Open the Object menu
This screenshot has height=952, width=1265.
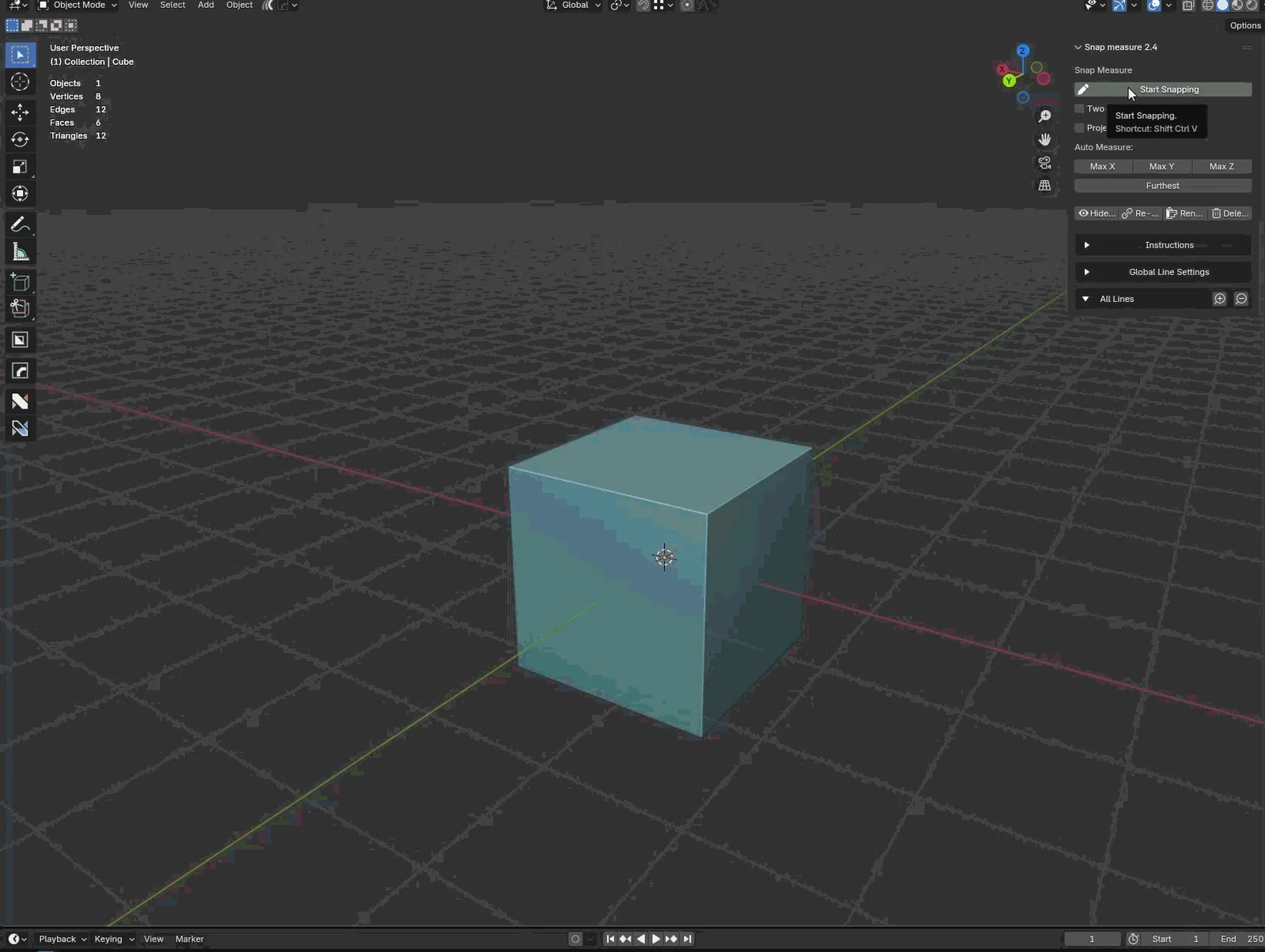pos(240,6)
